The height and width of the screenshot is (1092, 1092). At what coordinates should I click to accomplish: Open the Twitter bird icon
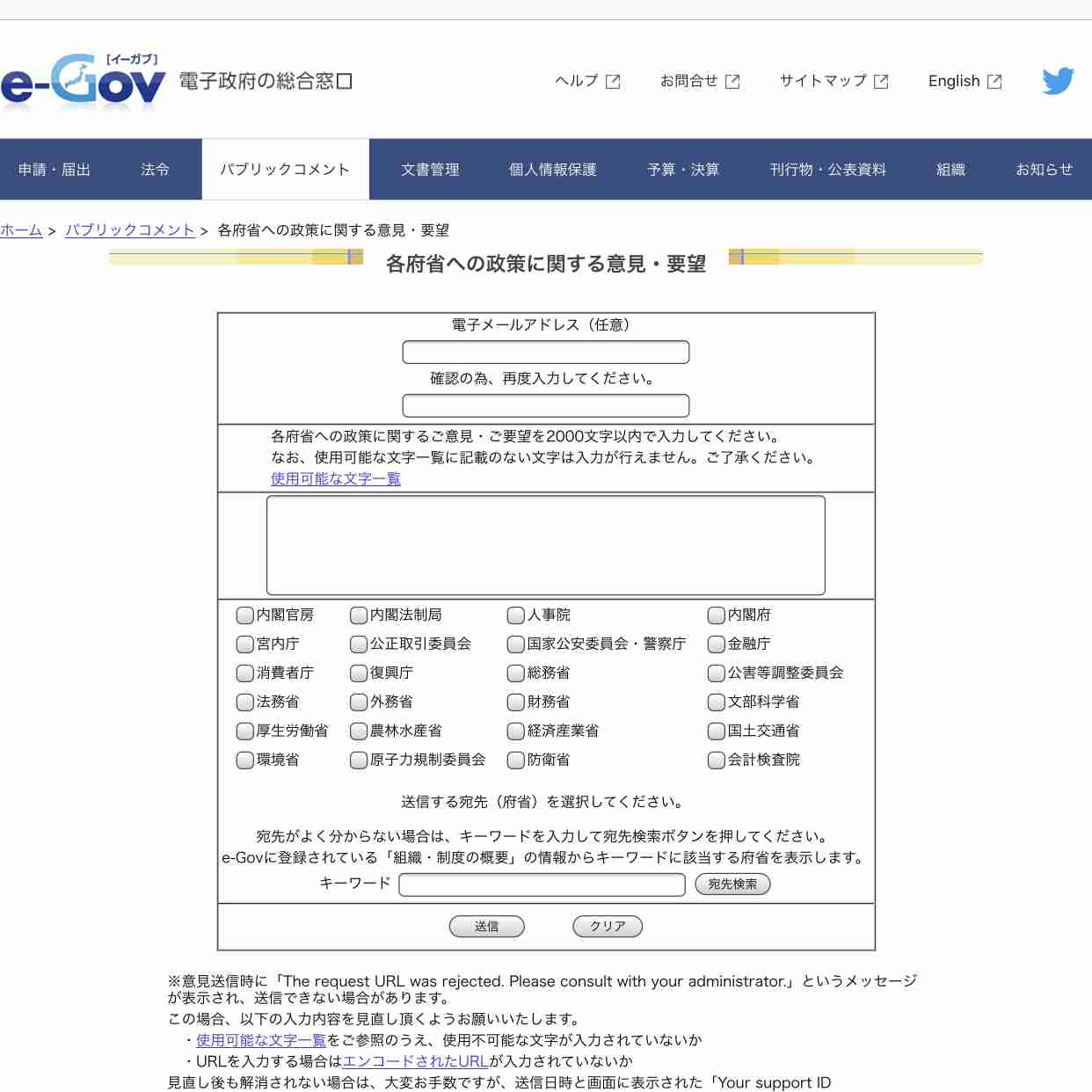pyautogui.click(x=1059, y=81)
